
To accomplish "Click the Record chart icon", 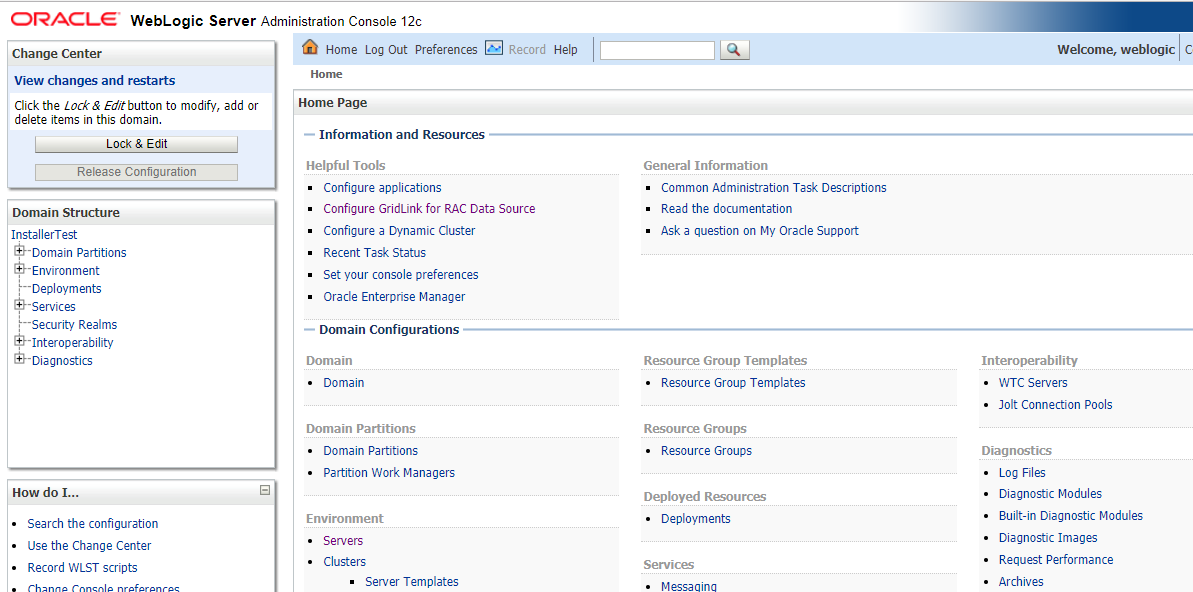I will click(494, 49).
